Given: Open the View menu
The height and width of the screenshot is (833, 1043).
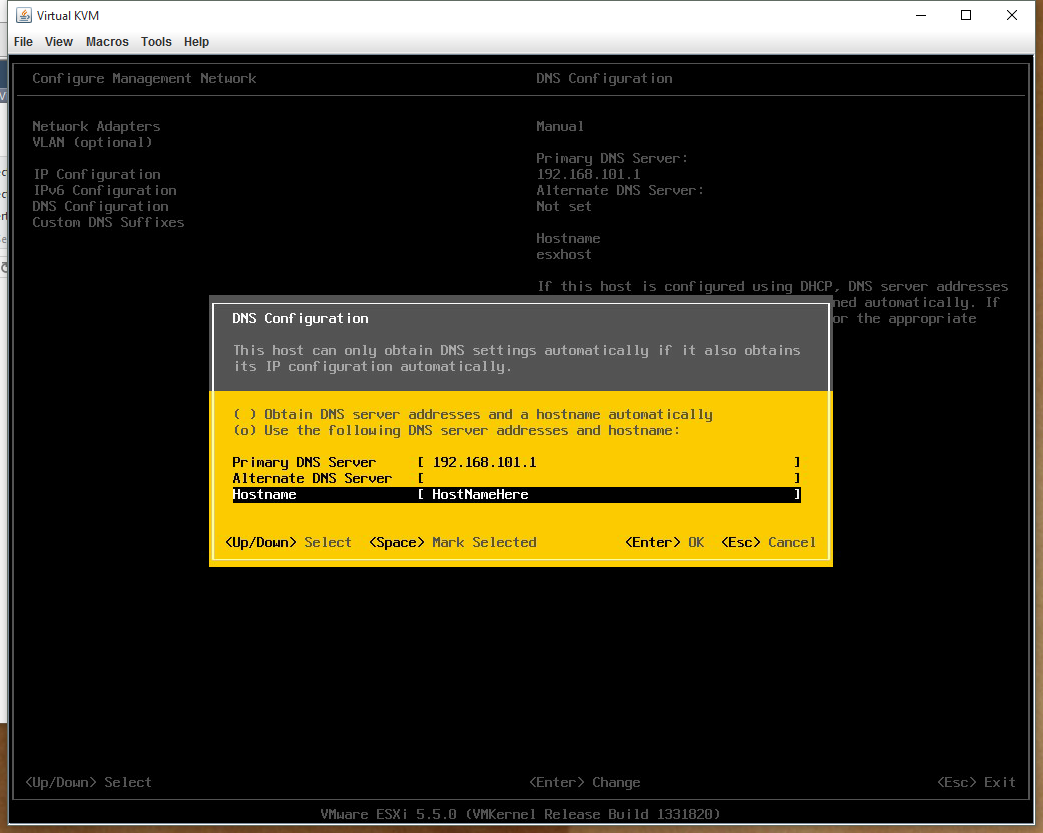Looking at the screenshot, I should point(59,42).
